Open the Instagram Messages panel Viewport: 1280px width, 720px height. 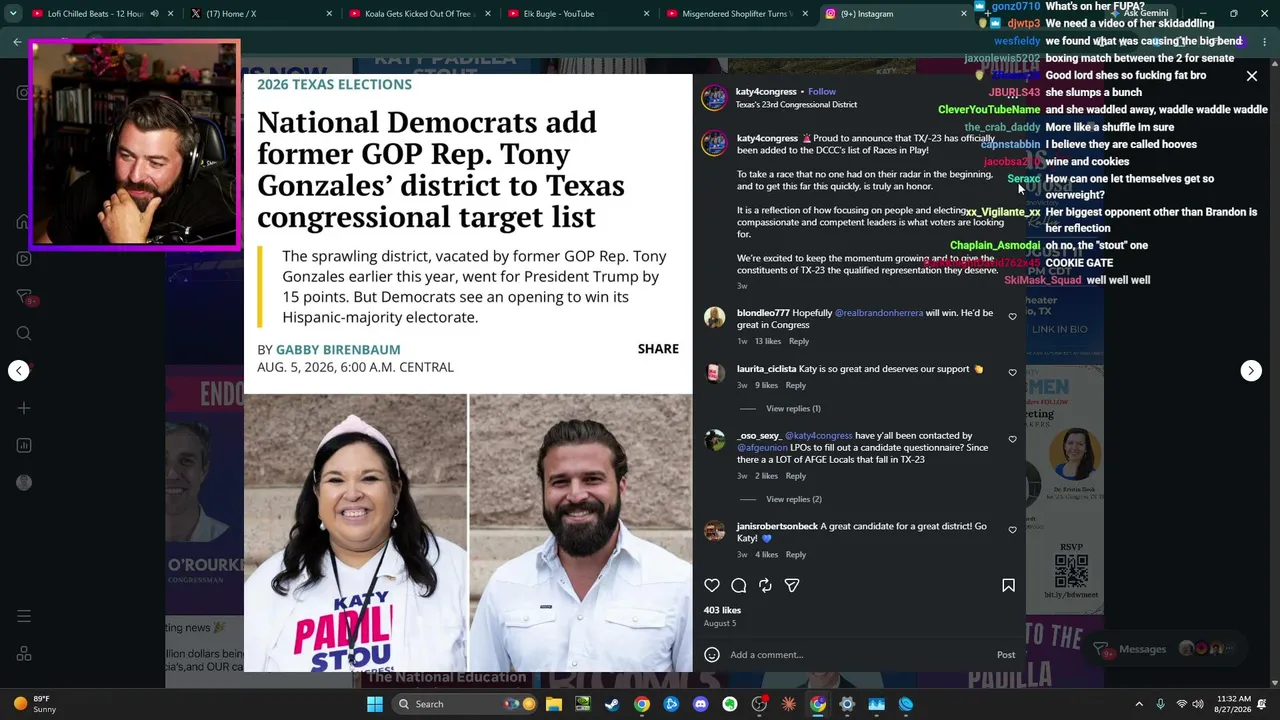click(x=1166, y=649)
